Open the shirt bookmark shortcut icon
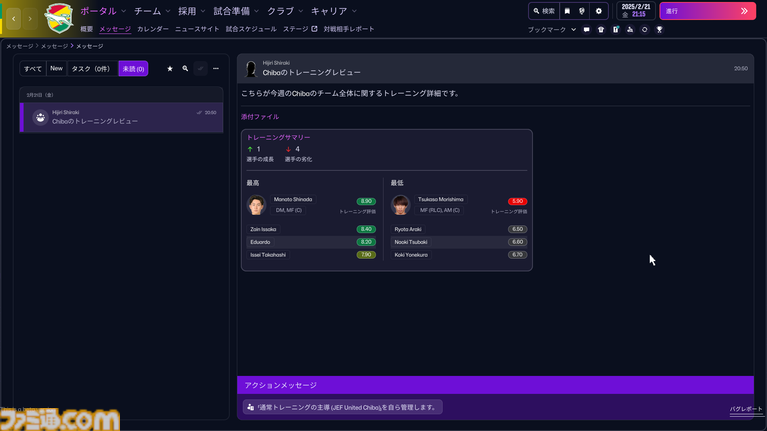The image size is (767, 431). pos(601,30)
